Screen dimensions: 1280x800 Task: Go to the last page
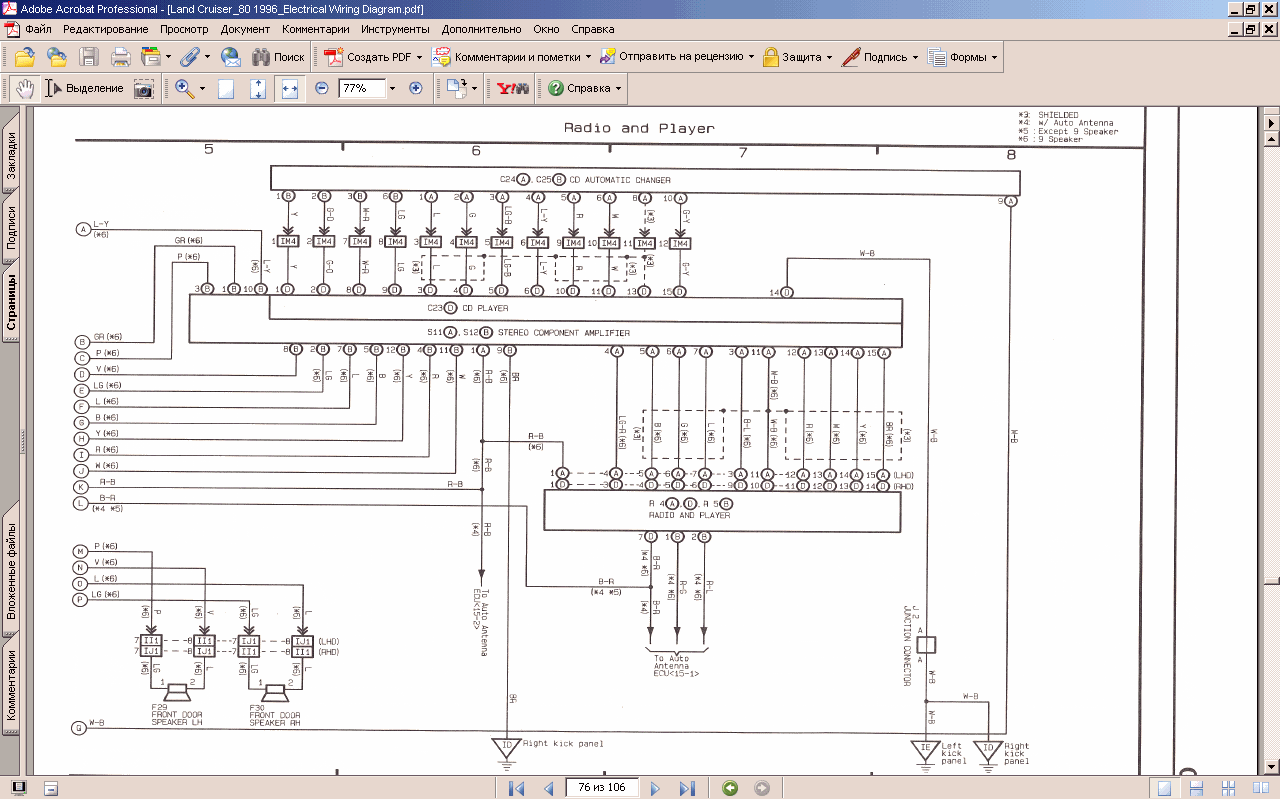[687, 788]
